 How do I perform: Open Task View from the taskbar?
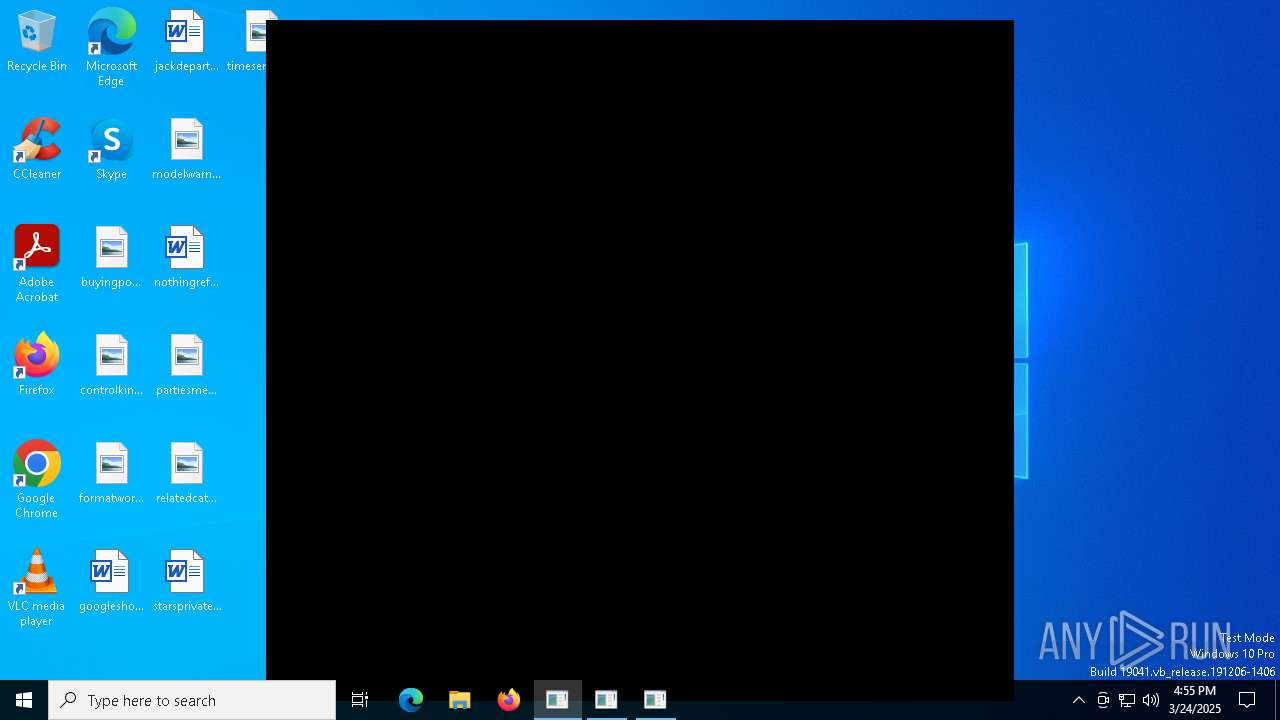pos(360,700)
